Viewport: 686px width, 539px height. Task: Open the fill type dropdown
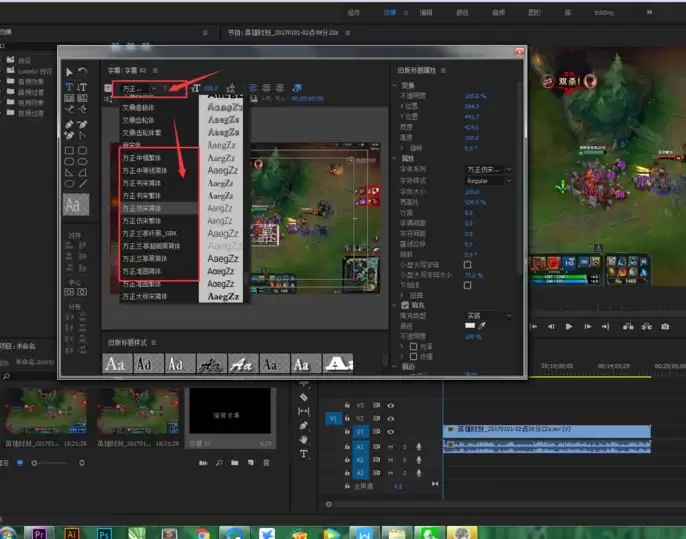pos(486,315)
